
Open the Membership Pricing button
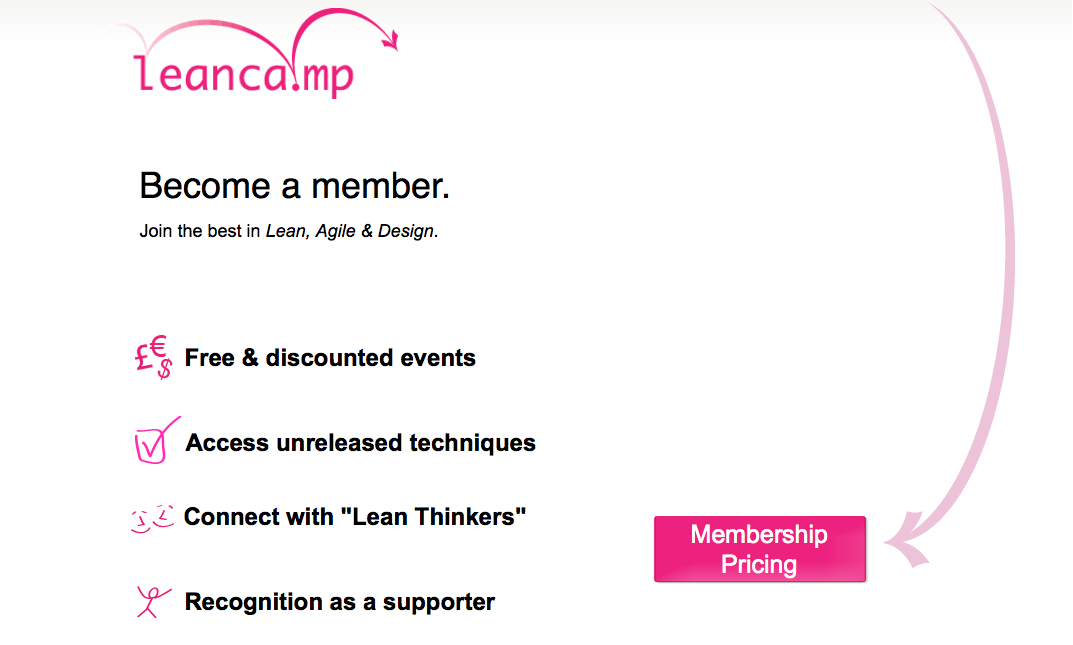coord(760,549)
